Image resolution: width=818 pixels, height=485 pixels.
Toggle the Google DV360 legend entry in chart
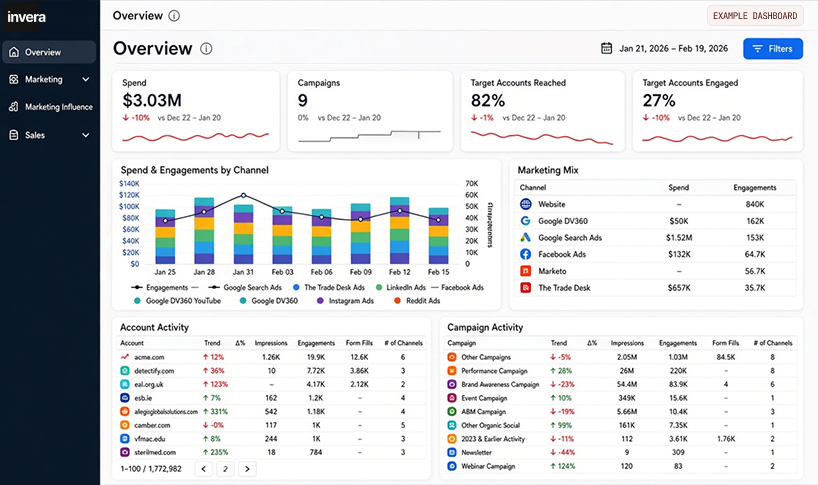coord(269,301)
